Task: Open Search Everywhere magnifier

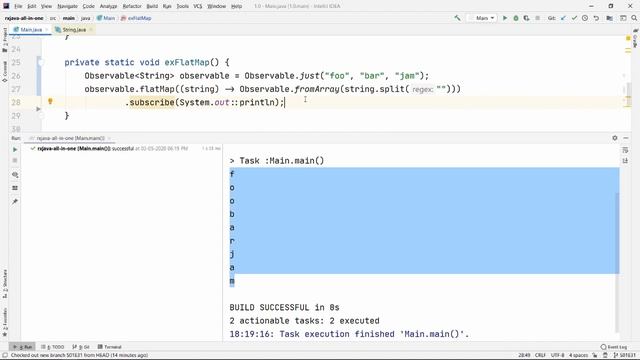Action: pyautogui.click(x=634, y=18)
